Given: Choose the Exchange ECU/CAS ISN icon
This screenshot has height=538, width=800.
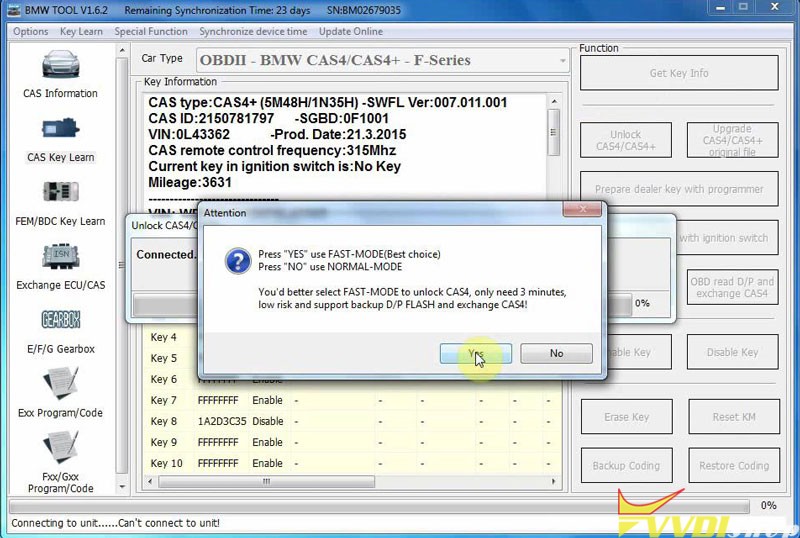Looking at the screenshot, I should pos(61,256).
